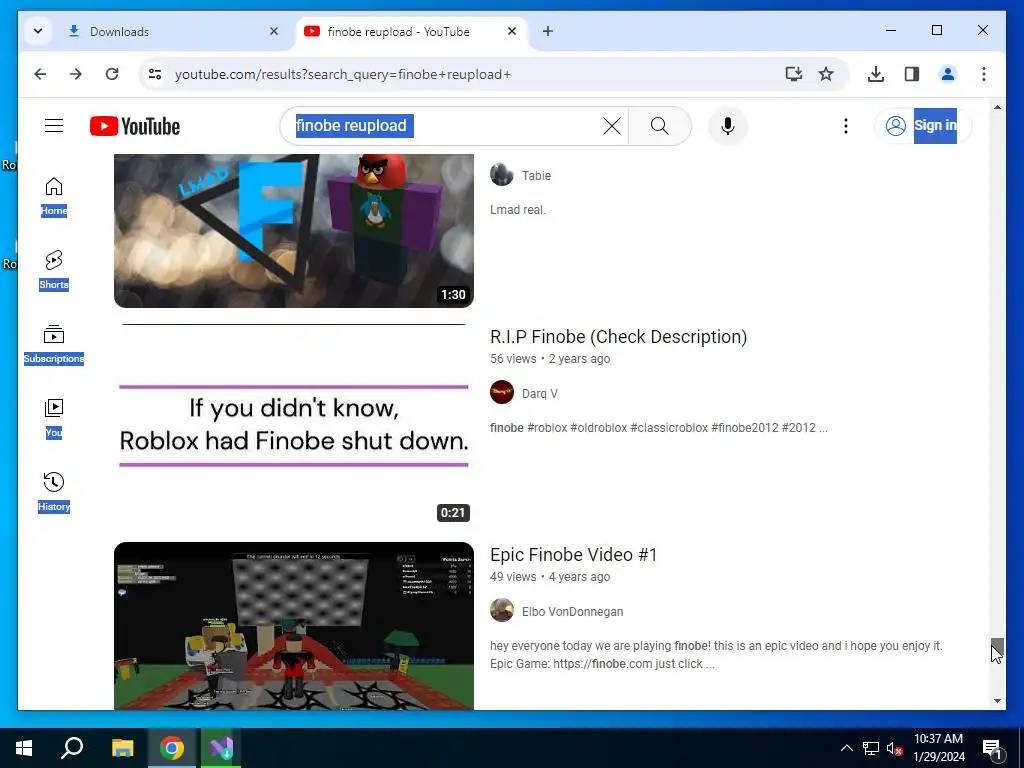Reload the current page
Screen dimensions: 1024x768
pos(112,74)
